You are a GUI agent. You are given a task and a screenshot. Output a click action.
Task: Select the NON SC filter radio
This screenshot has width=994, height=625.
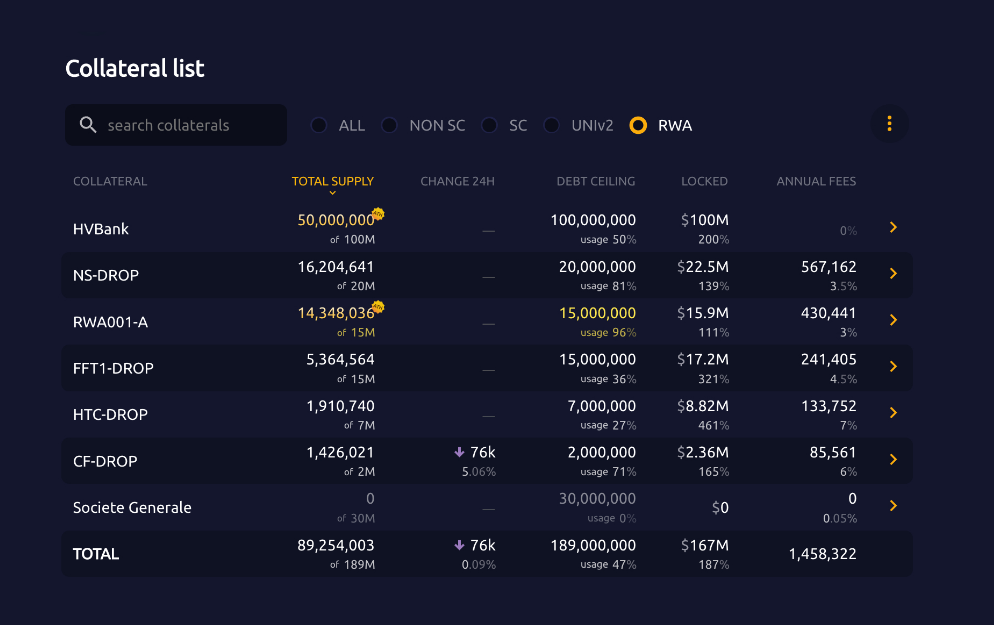click(x=389, y=126)
